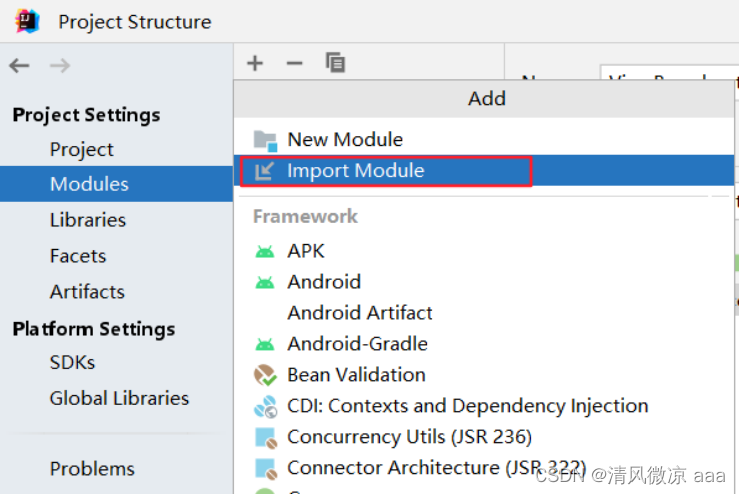Screen dimensions: 740x494
Task: Click the Project Settings heading
Action: [x=86, y=115]
